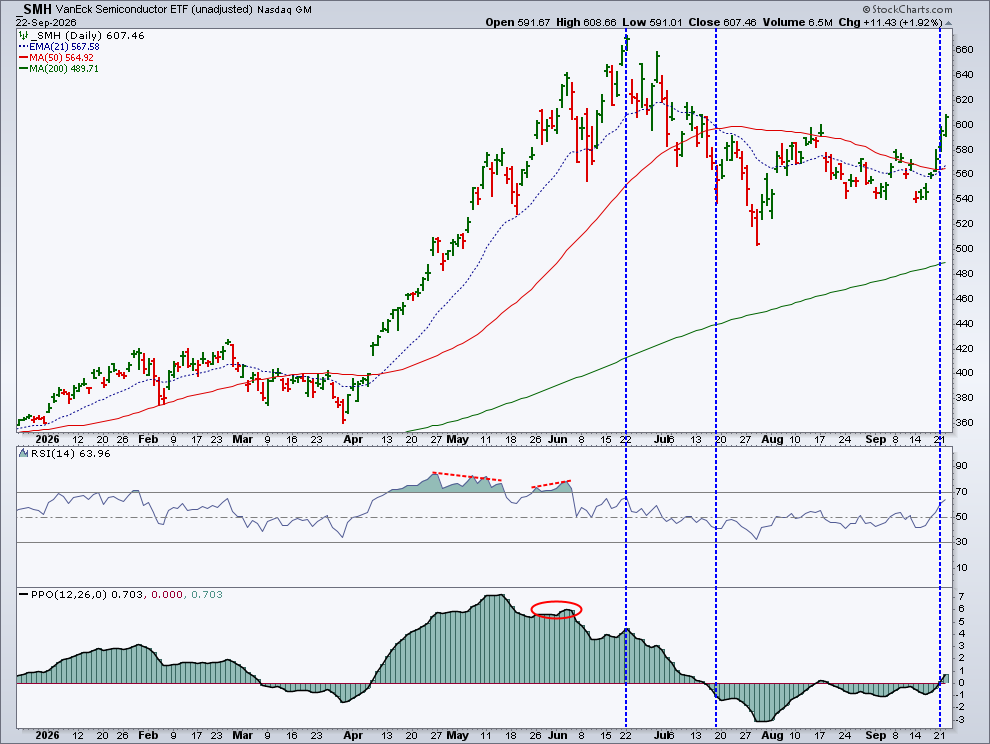Click 'VanEck Semiconductor ETF (unadjusted)' name

154,9
